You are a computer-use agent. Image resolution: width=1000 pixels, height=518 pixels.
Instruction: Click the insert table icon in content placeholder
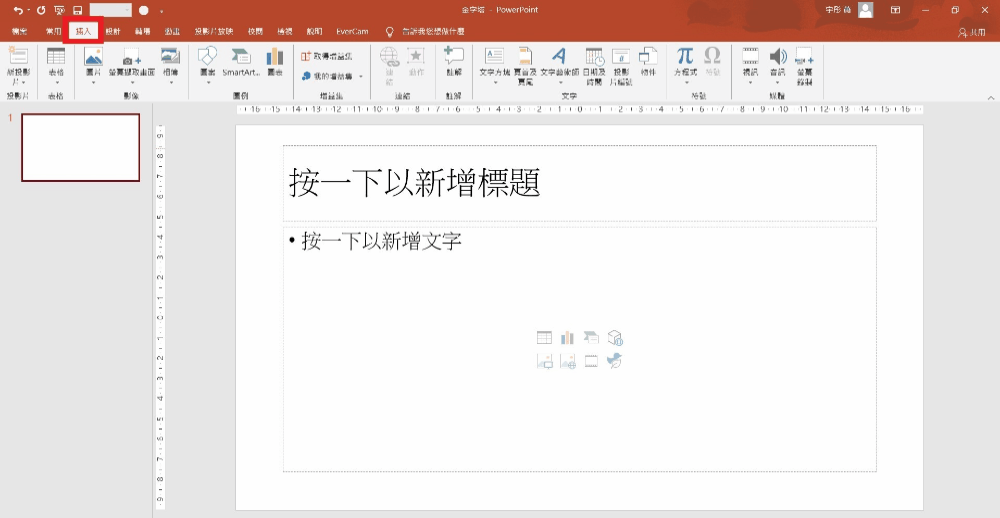tap(544, 338)
